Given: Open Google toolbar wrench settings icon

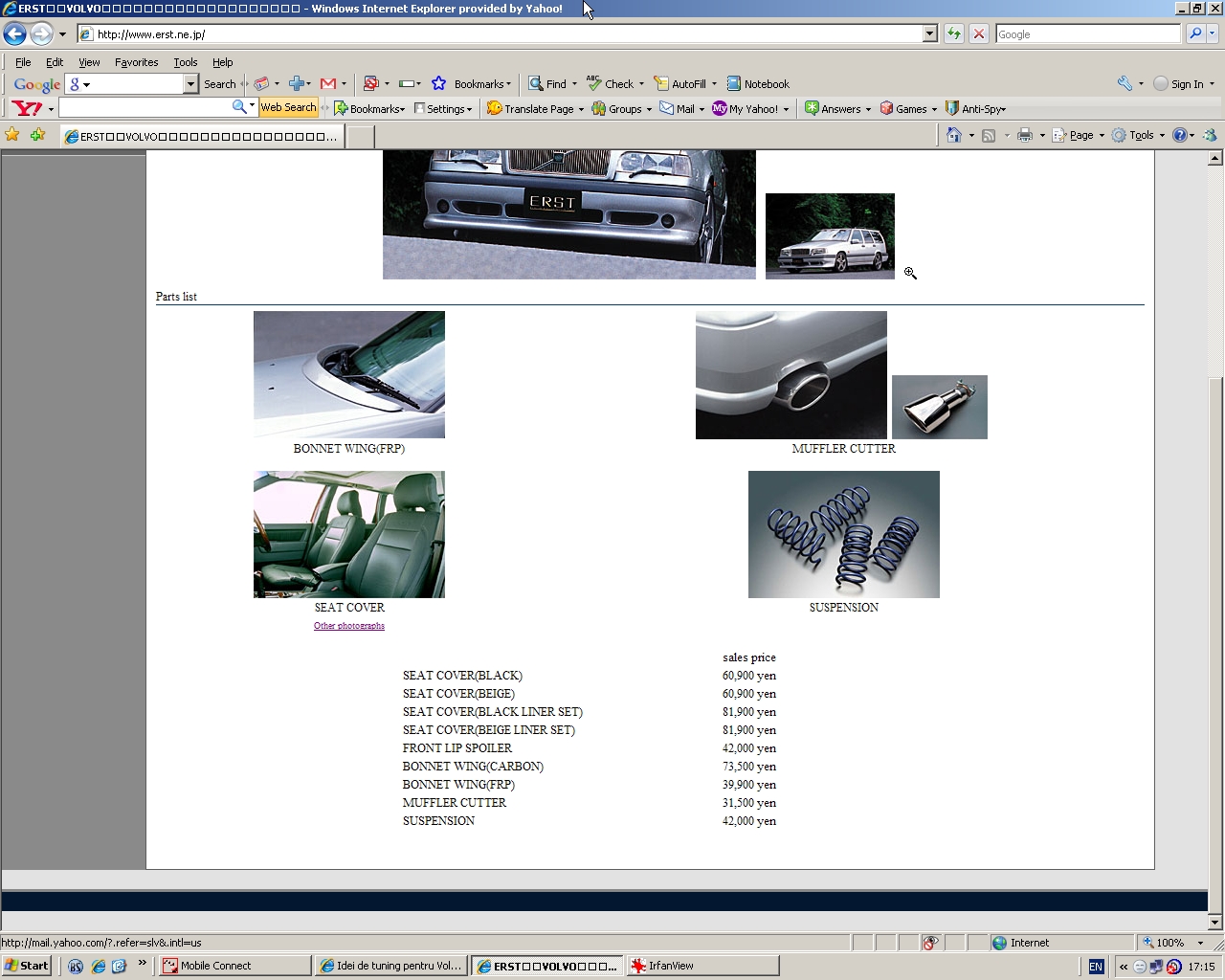Looking at the screenshot, I should click(x=1125, y=84).
